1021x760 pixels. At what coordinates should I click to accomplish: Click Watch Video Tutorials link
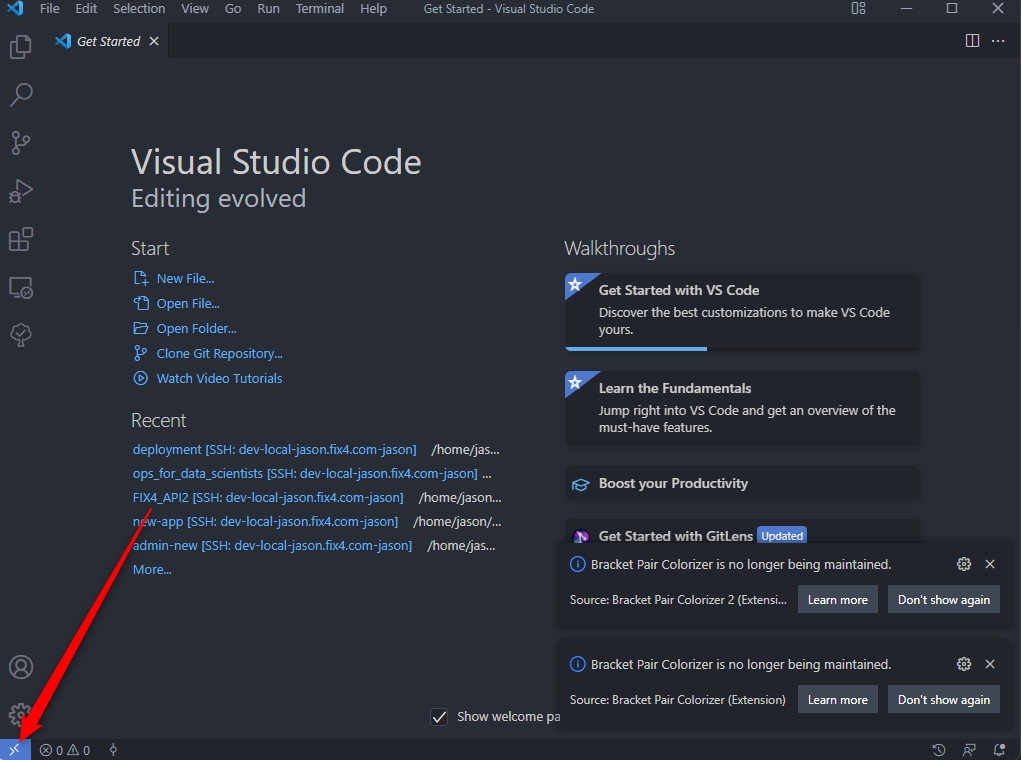(x=219, y=378)
